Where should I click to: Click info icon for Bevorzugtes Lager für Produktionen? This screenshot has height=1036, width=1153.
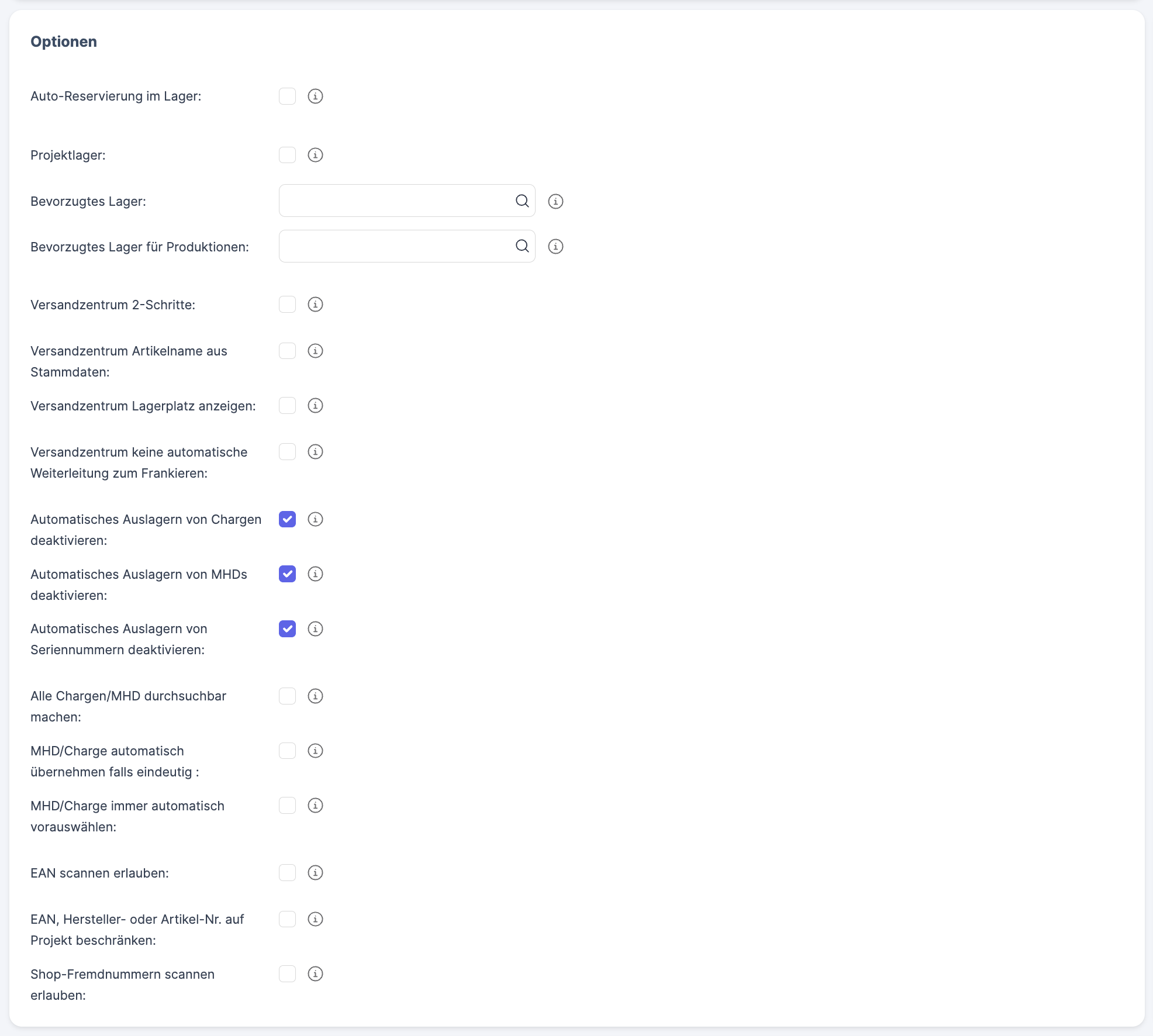555,247
